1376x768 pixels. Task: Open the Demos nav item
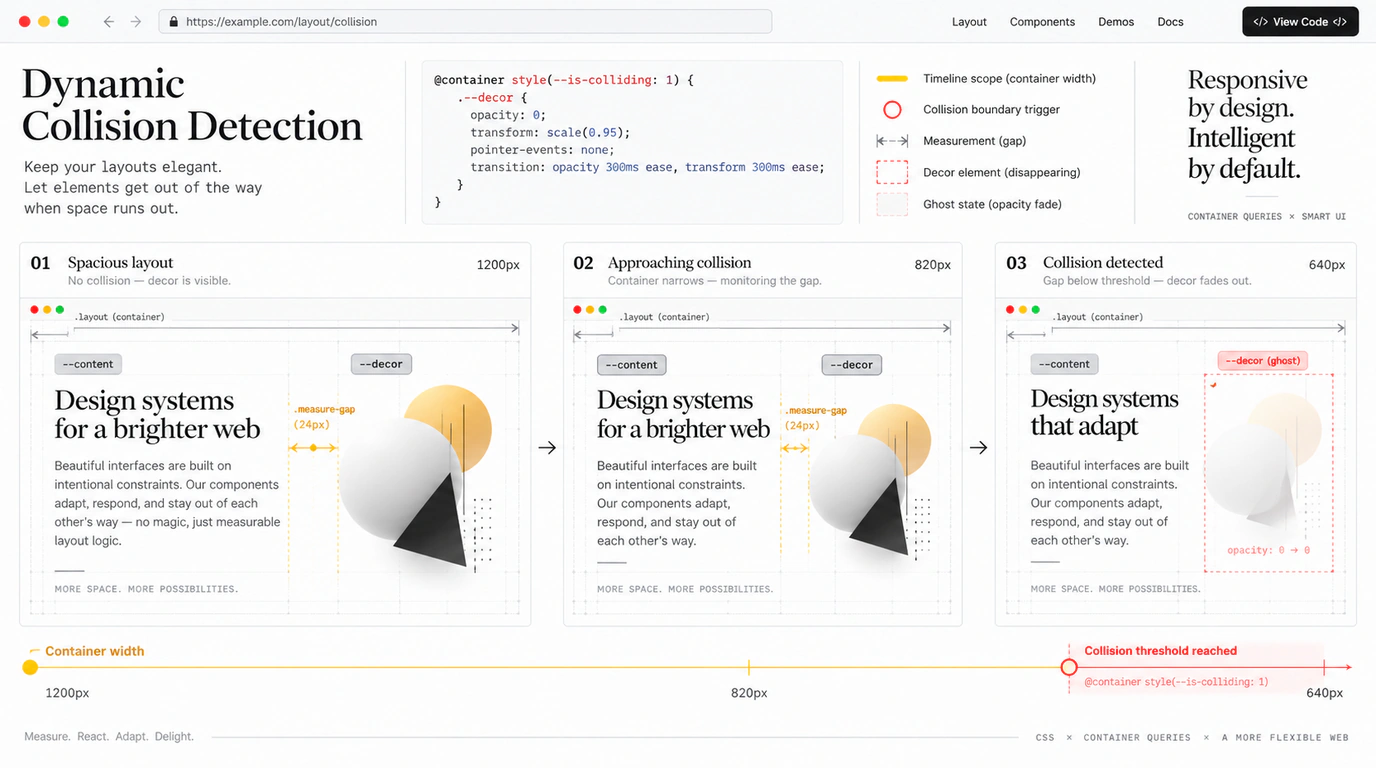[x=1116, y=22]
